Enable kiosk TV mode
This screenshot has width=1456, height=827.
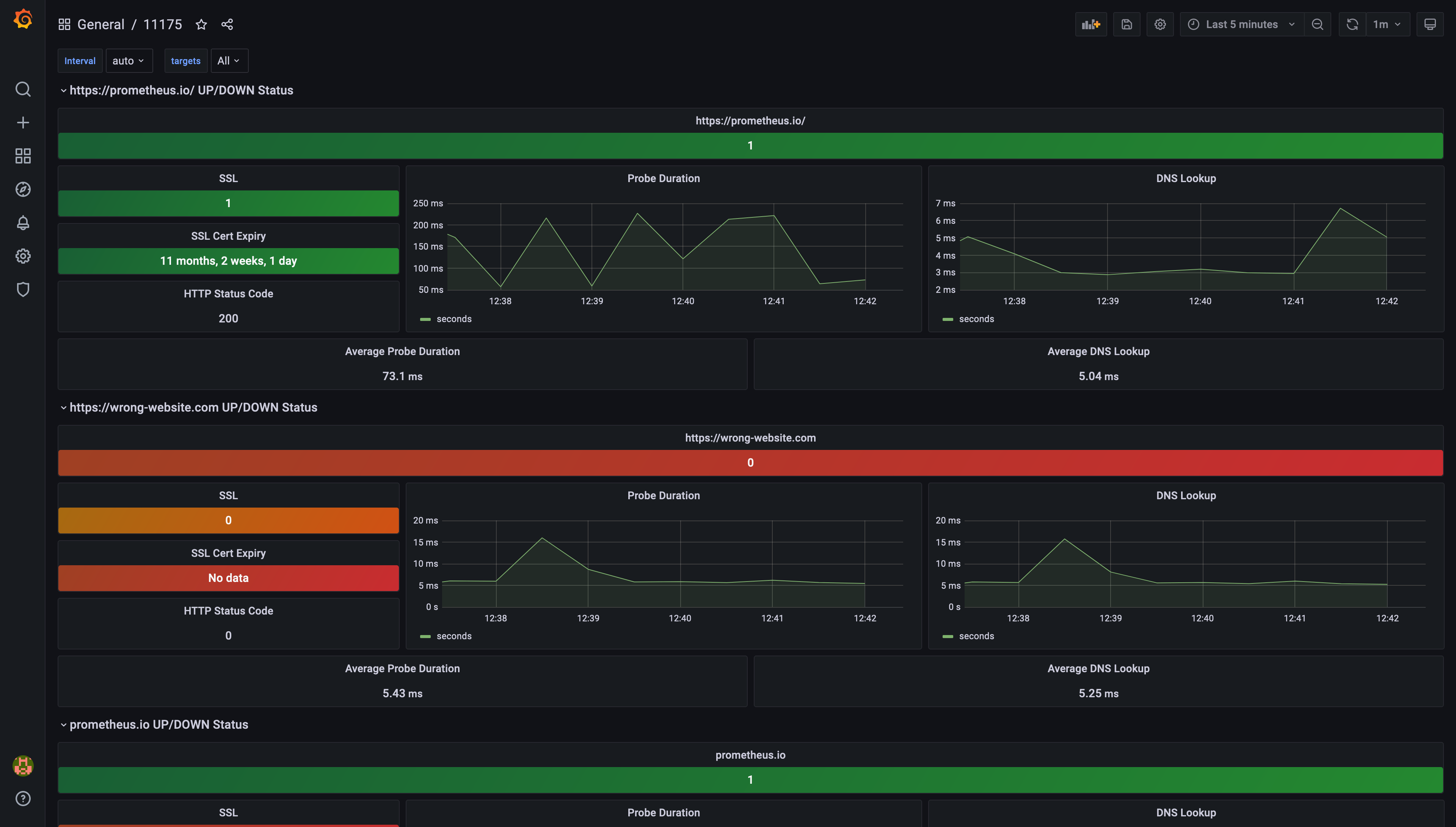(1430, 24)
